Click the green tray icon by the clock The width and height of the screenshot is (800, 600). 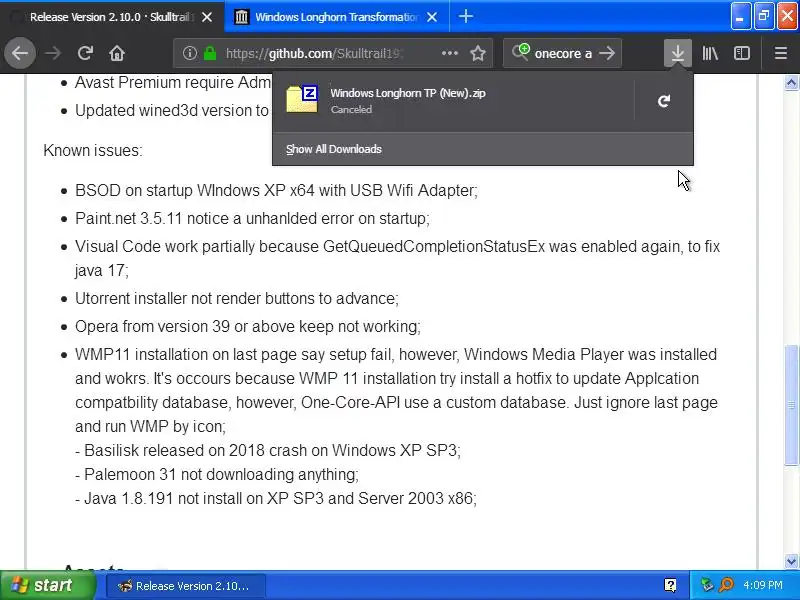[x=707, y=585]
